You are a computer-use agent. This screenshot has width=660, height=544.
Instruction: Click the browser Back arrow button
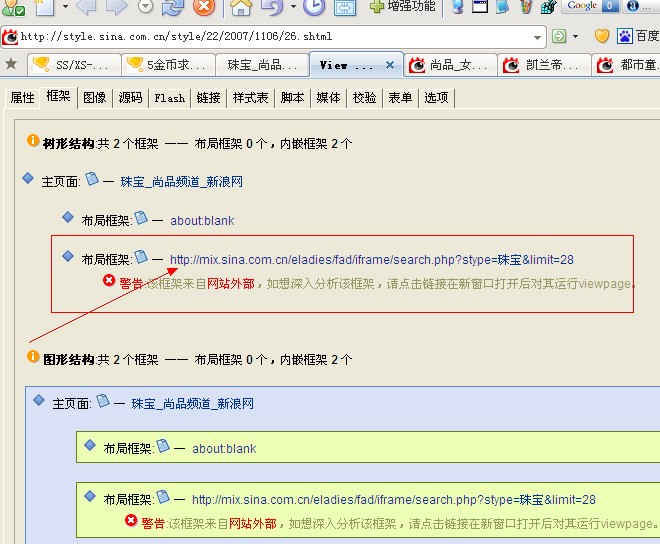click(x=87, y=6)
